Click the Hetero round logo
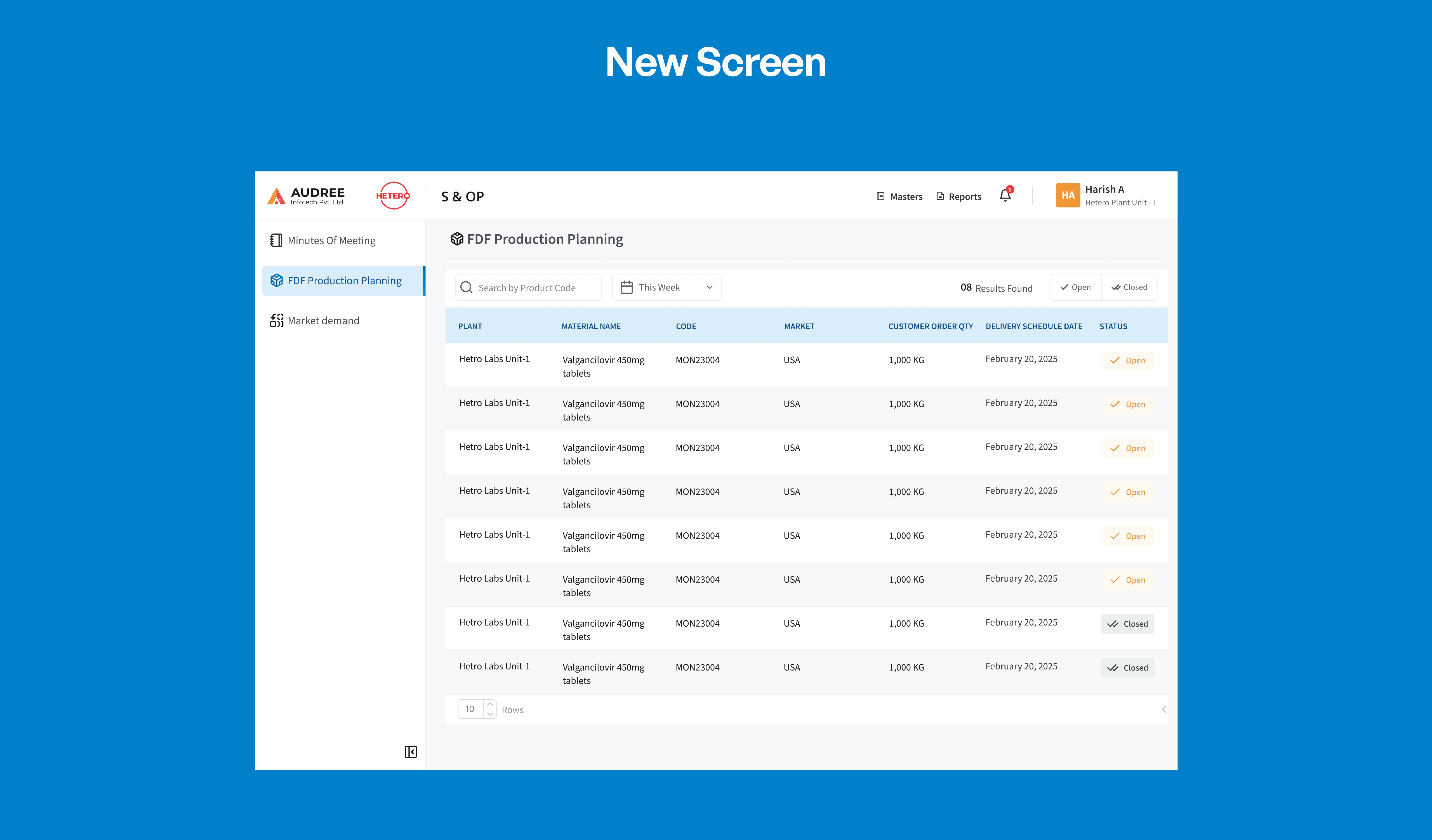The width and height of the screenshot is (1432, 840). tap(393, 196)
